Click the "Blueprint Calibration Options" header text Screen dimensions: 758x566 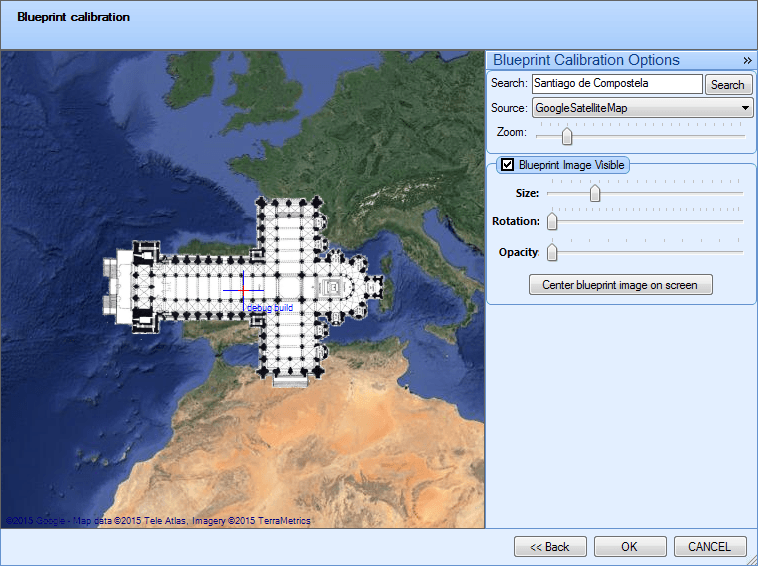586,60
